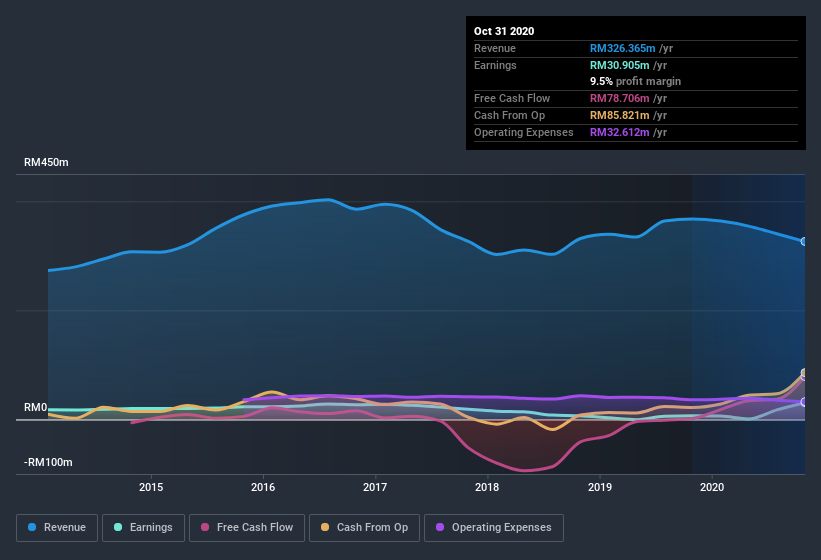
Task: Click the RM30.905m earnings value
Action: (619, 65)
